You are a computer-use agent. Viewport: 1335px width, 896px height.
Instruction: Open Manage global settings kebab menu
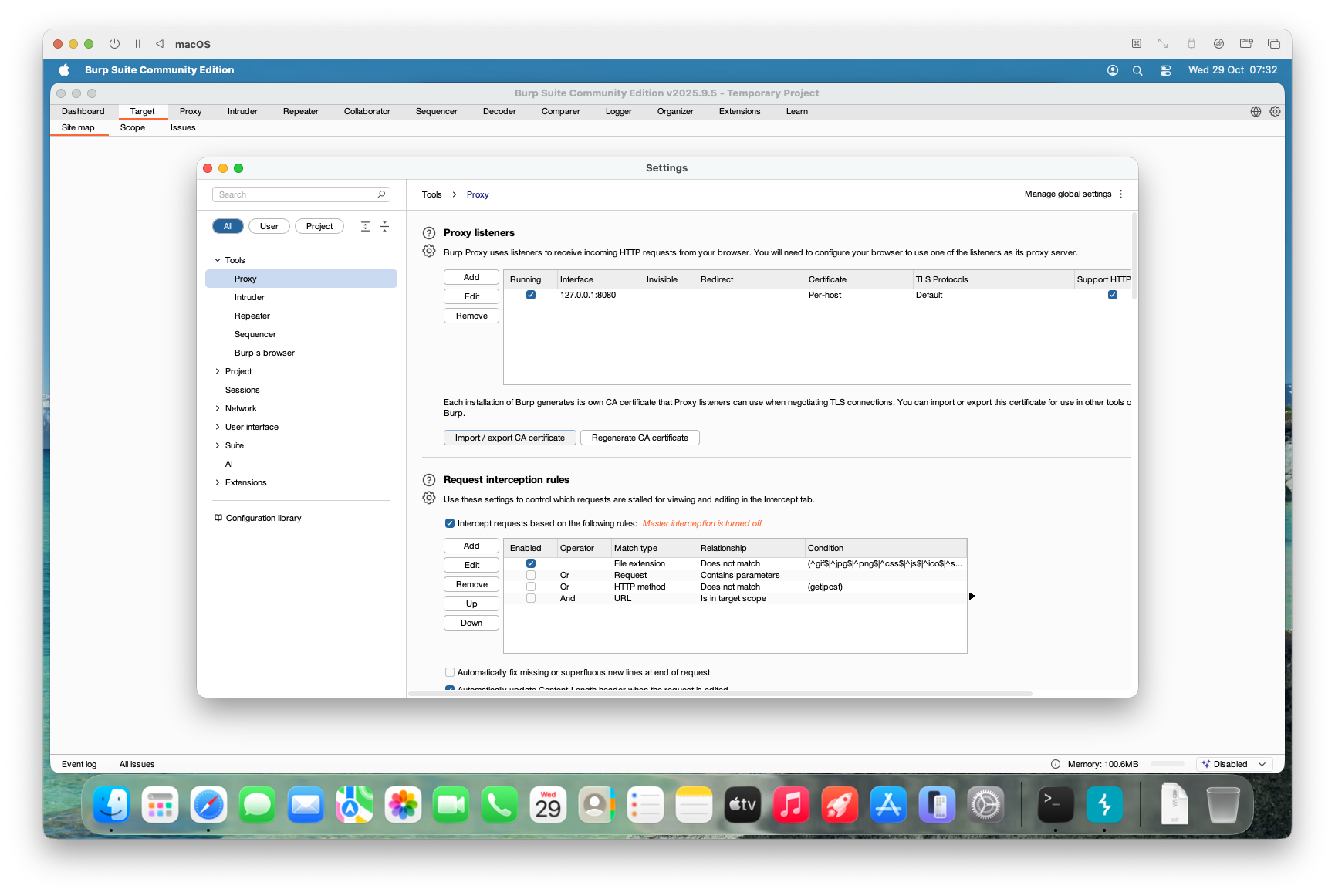point(1120,194)
